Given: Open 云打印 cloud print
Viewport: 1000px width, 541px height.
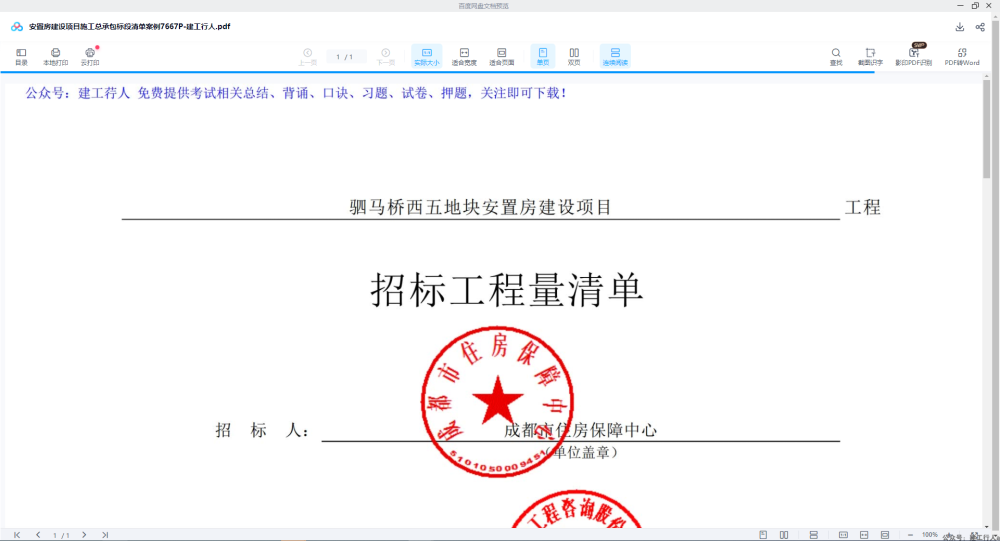Looking at the screenshot, I should [x=90, y=57].
